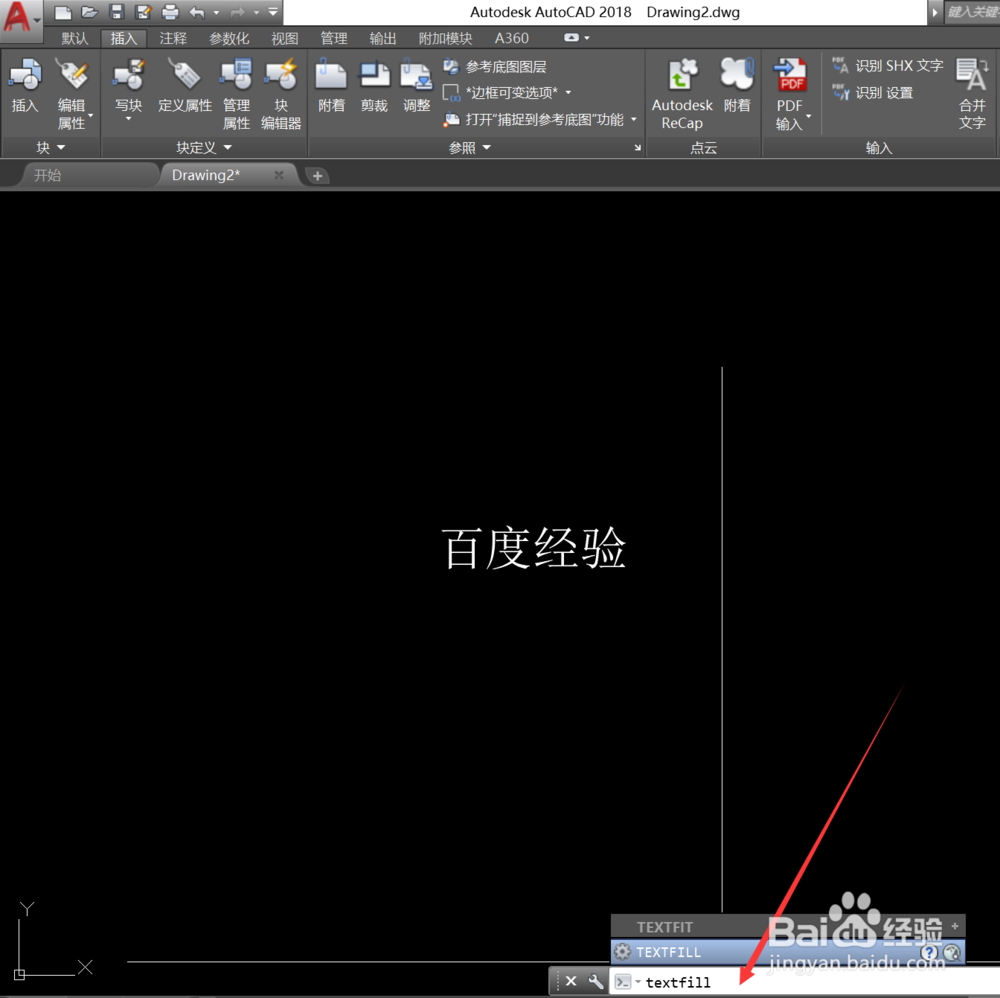Switch to the A360 ribbon tab

coord(511,38)
